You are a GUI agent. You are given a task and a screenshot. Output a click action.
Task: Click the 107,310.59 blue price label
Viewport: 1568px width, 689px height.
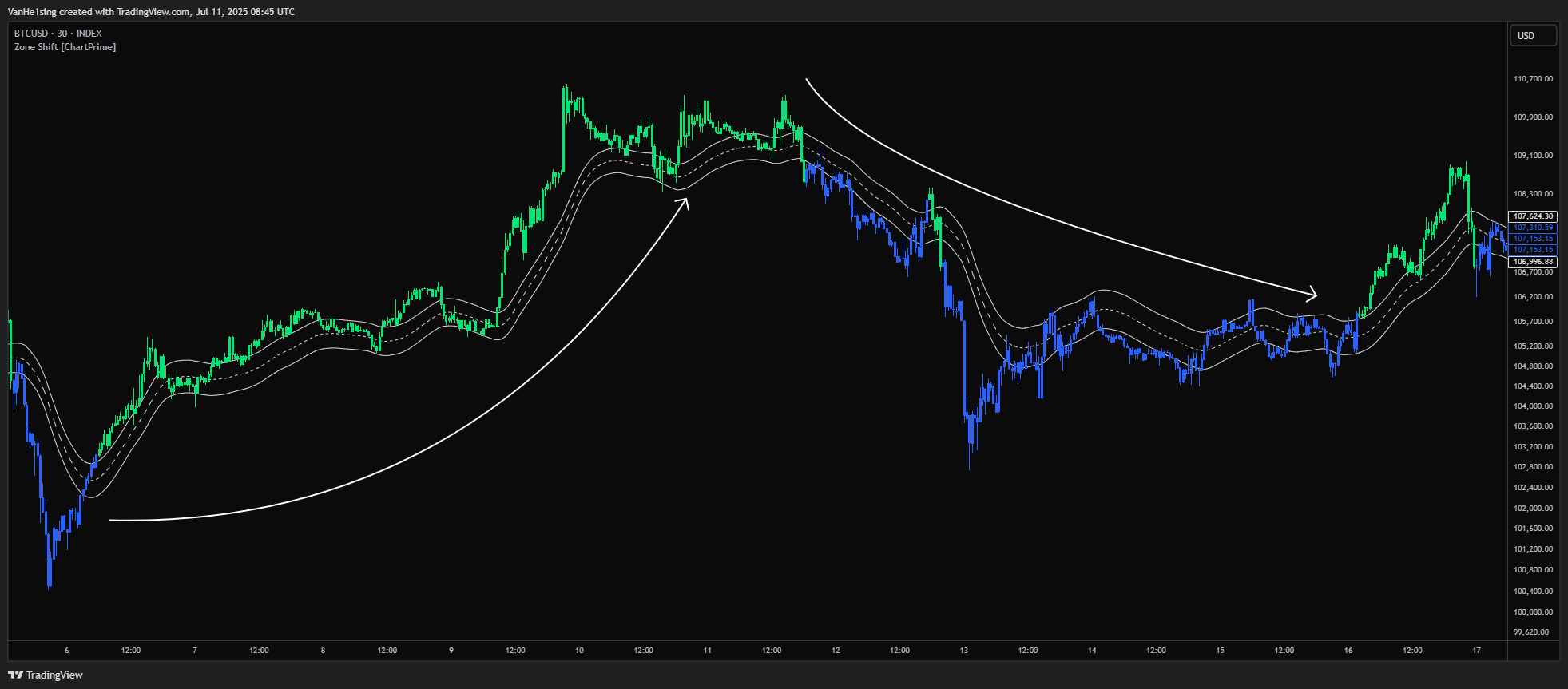point(1533,228)
